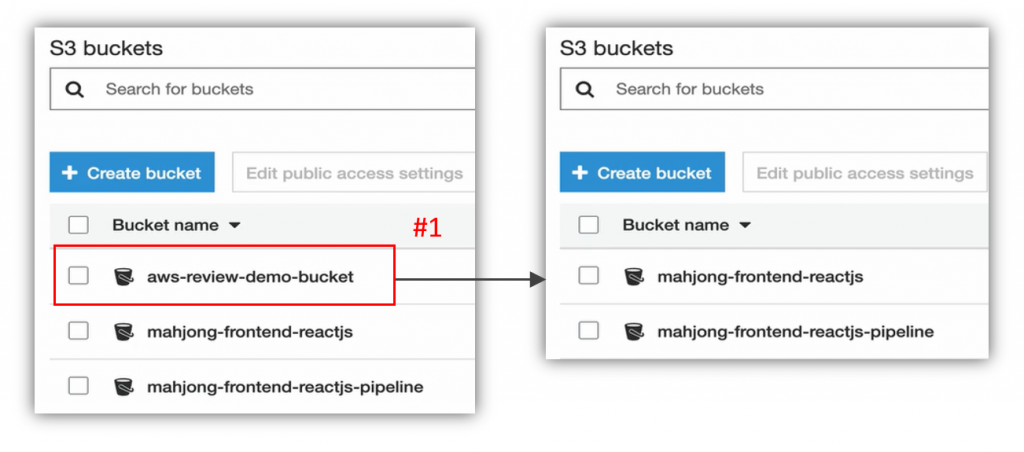
Task: Check the aws-review-demo-bucket checkbox
Action: point(78,276)
